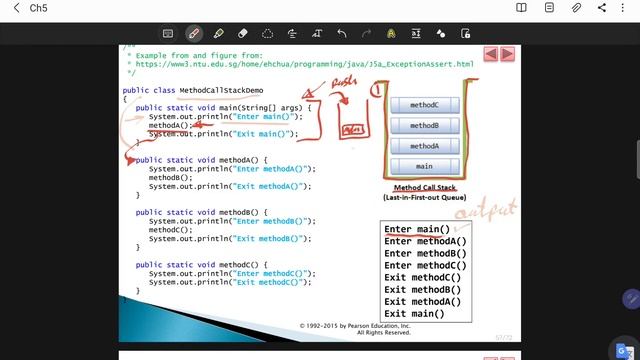The image size is (640, 360).
Task: Undo the last stroke
Action: pyautogui.click(x=342, y=33)
